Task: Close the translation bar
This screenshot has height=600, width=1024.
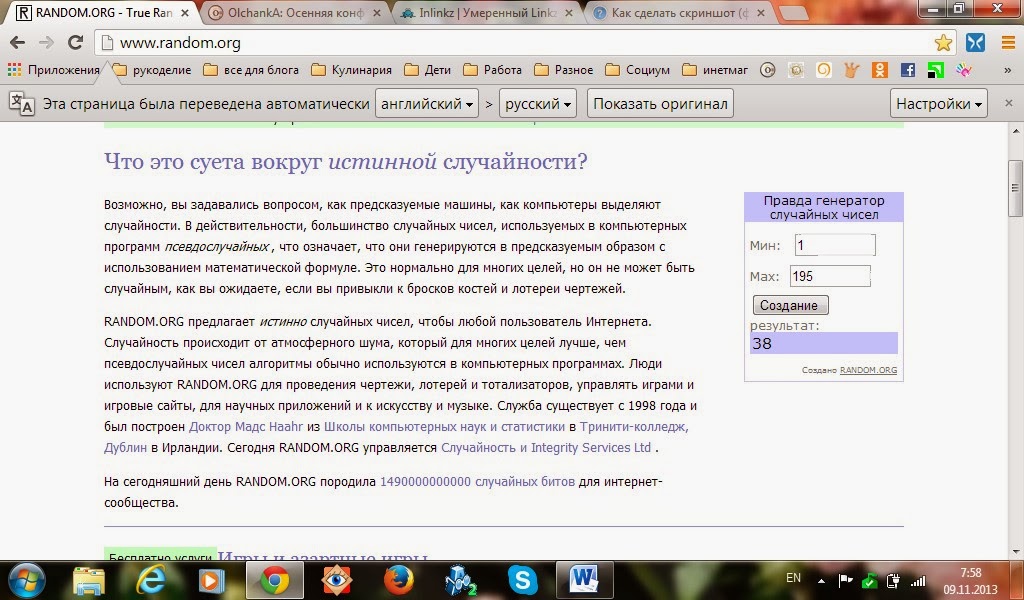Action: tap(1008, 103)
